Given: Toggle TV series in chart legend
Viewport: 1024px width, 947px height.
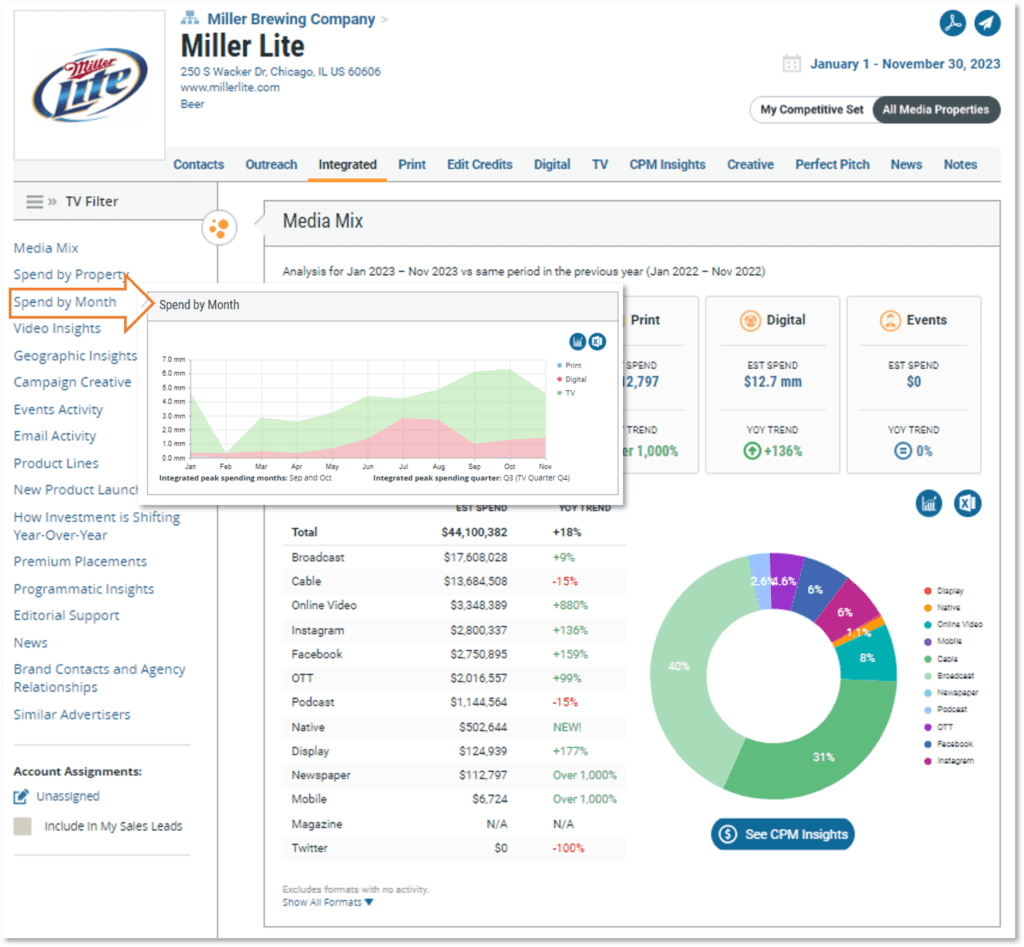Looking at the screenshot, I should (566, 393).
